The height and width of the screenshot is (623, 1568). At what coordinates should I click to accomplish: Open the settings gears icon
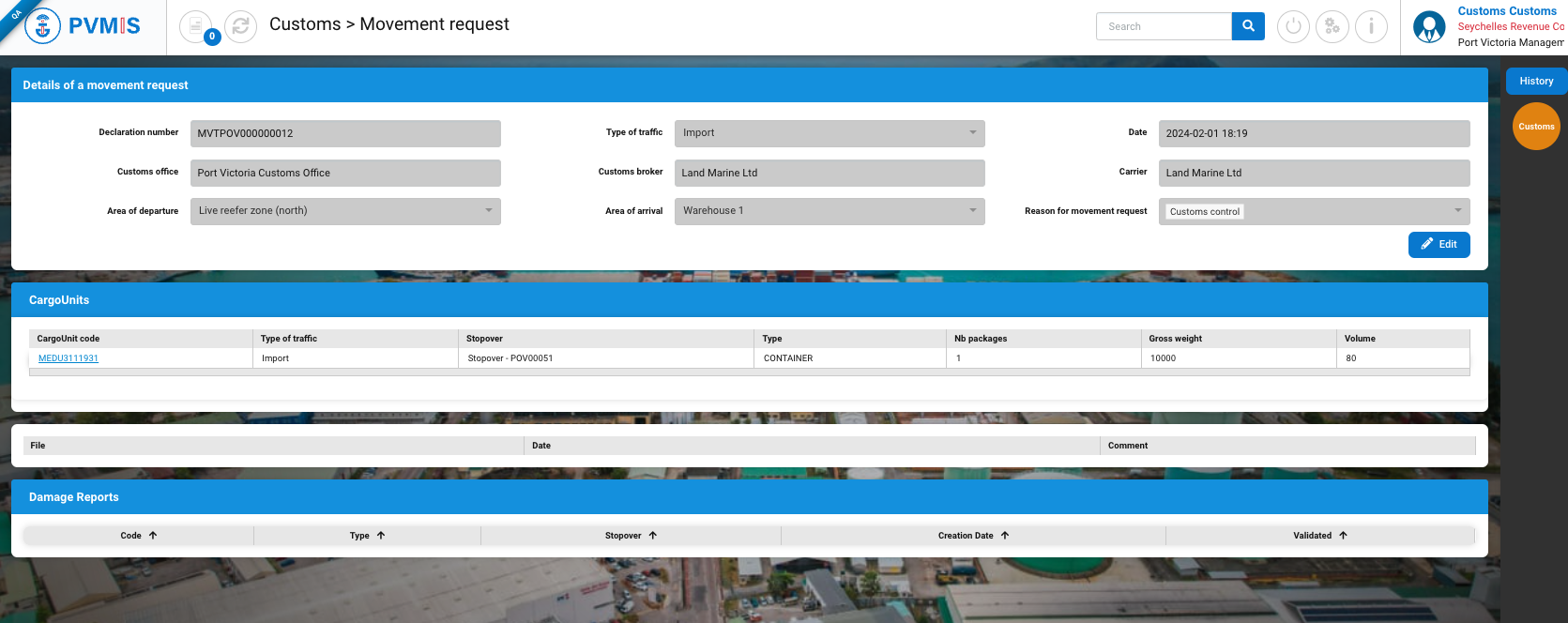click(1332, 26)
